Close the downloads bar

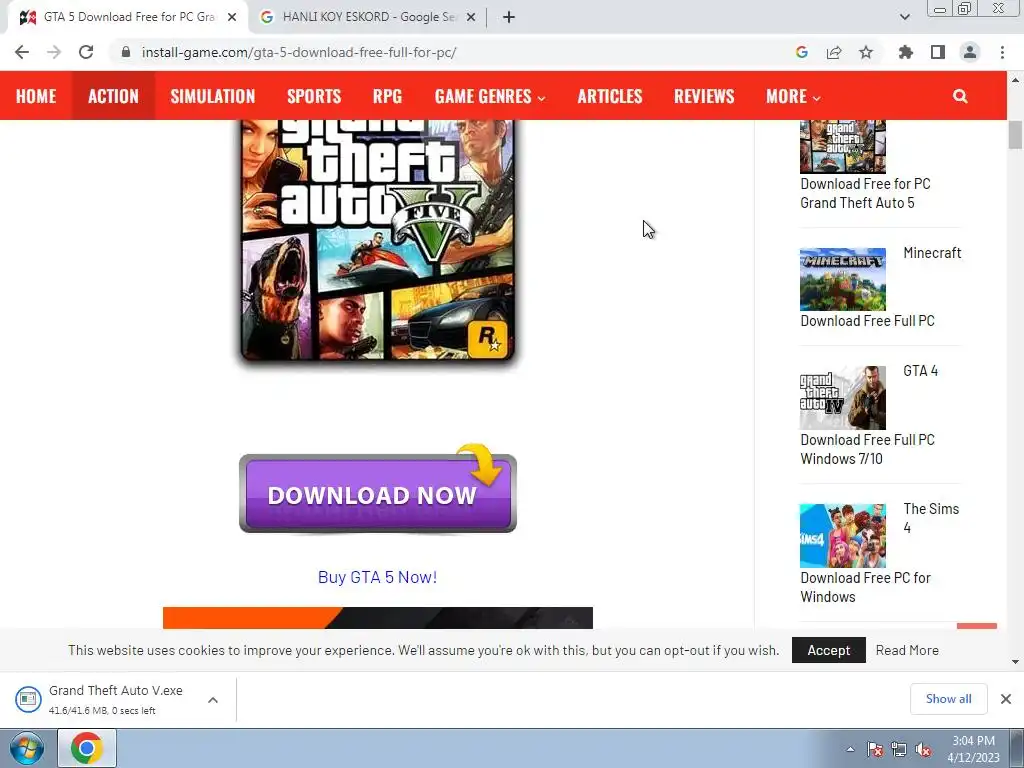[x=1006, y=699]
